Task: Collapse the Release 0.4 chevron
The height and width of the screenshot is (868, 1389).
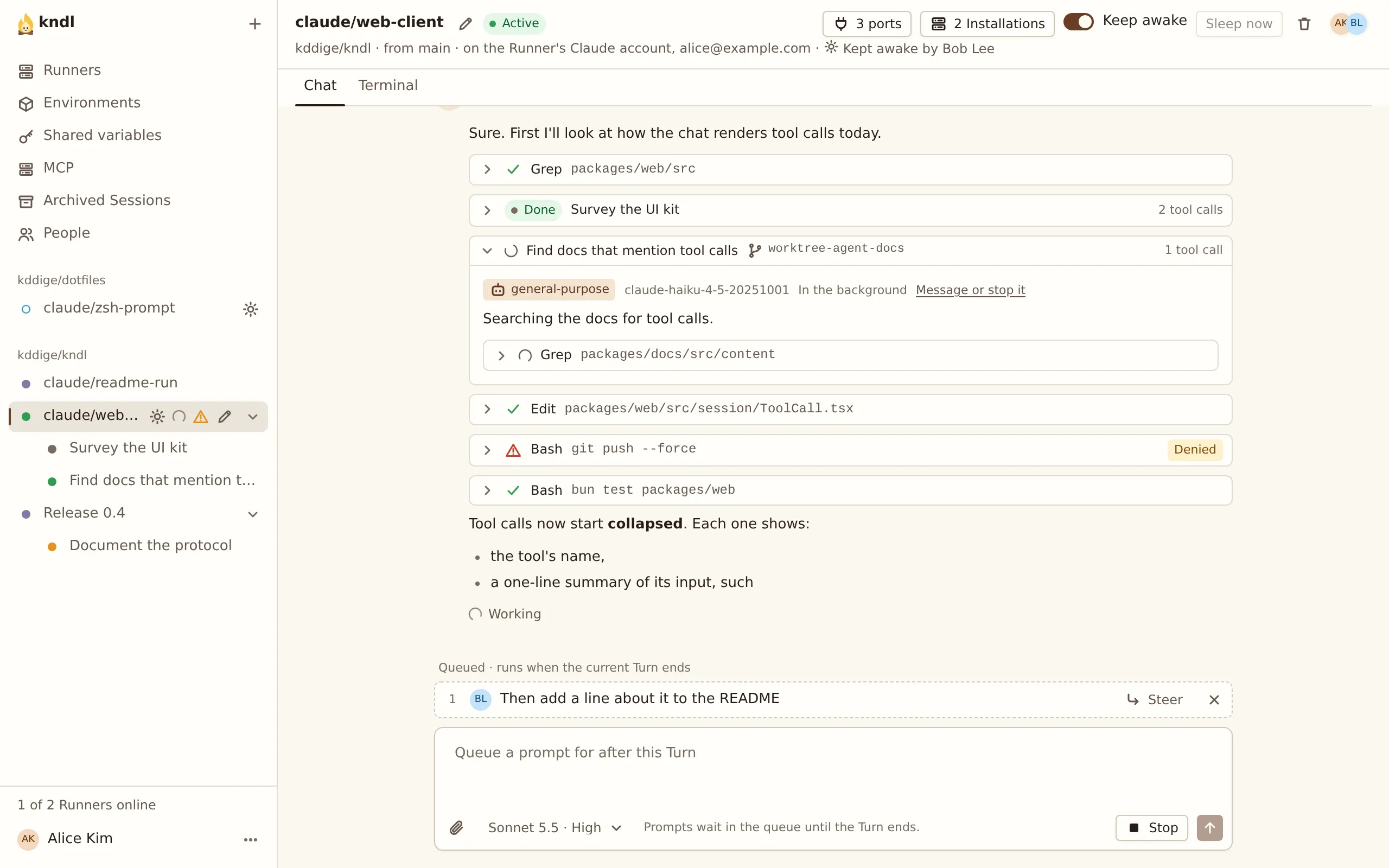Action: pyautogui.click(x=252, y=514)
